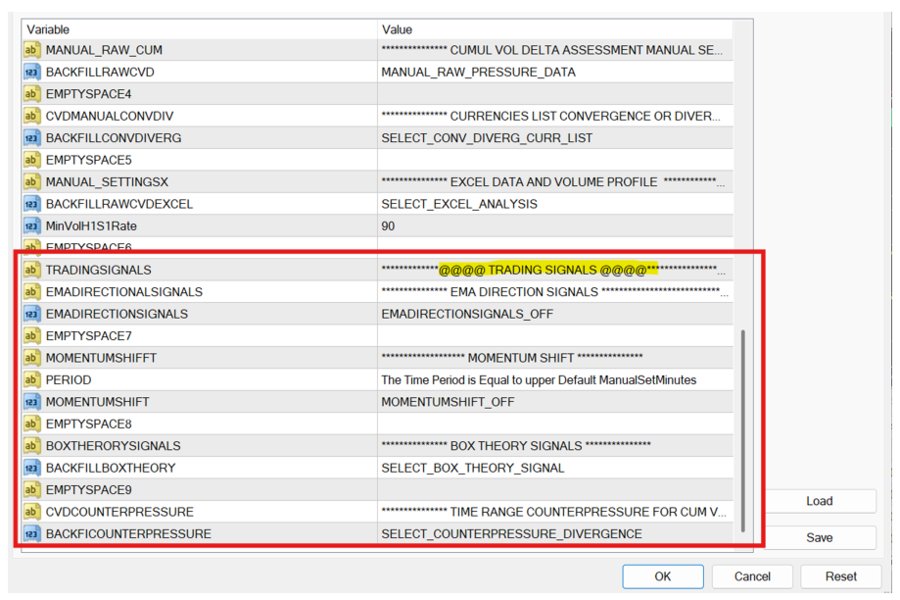Click the Cancel button

pyautogui.click(x=752, y=576)
